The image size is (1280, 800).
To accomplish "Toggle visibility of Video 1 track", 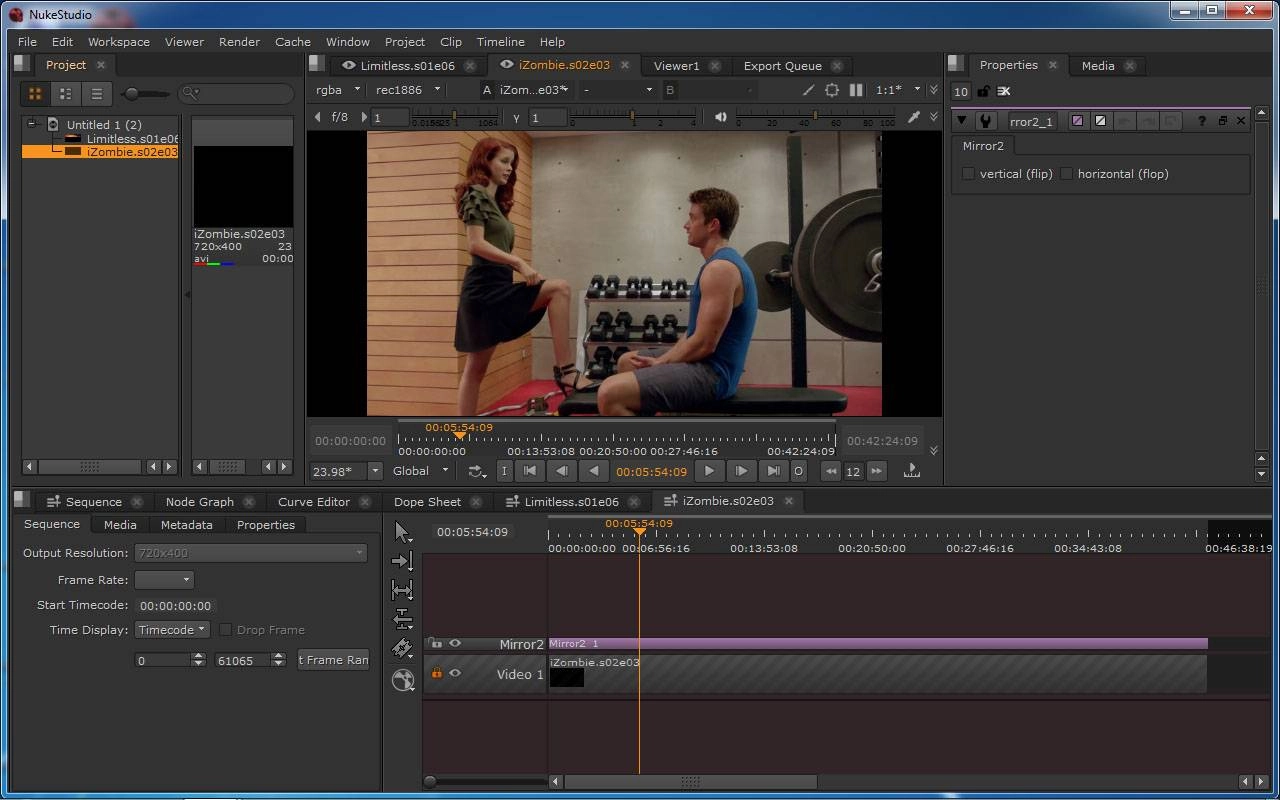I will [455, 674].
